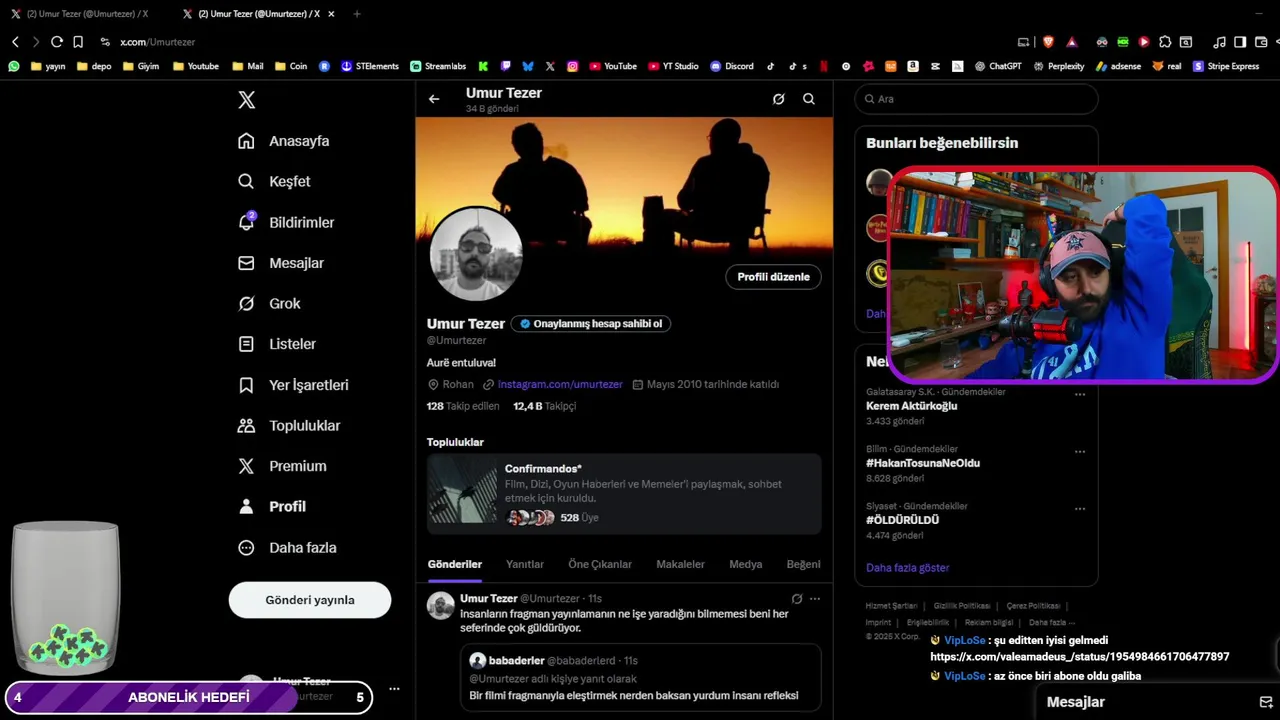Viewport: 1280px width, 720px height.
Task: Open depo bookmarks folder
Action: (x=93, y=66)
